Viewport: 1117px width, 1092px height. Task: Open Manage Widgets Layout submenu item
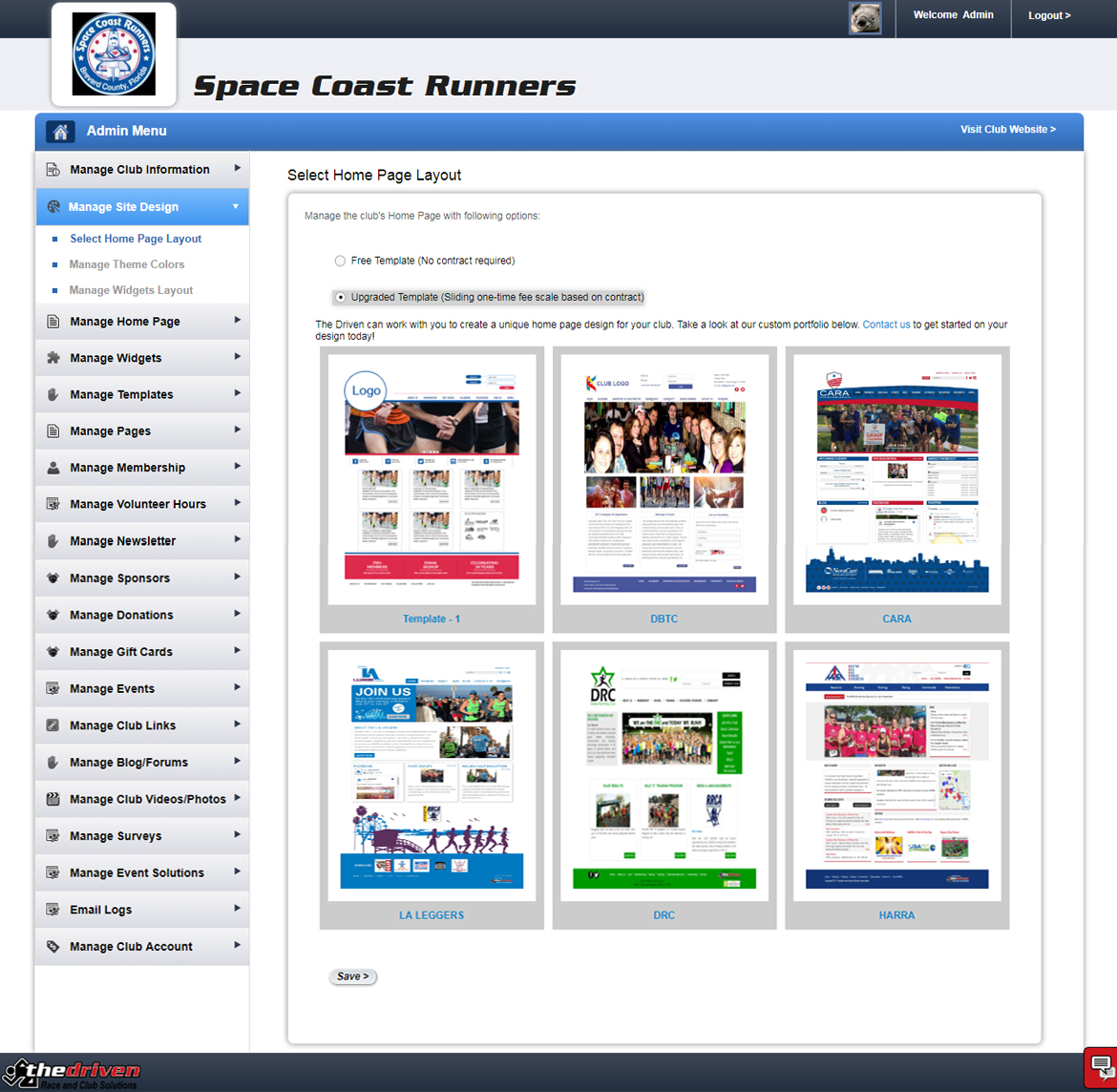coord(131,290)
